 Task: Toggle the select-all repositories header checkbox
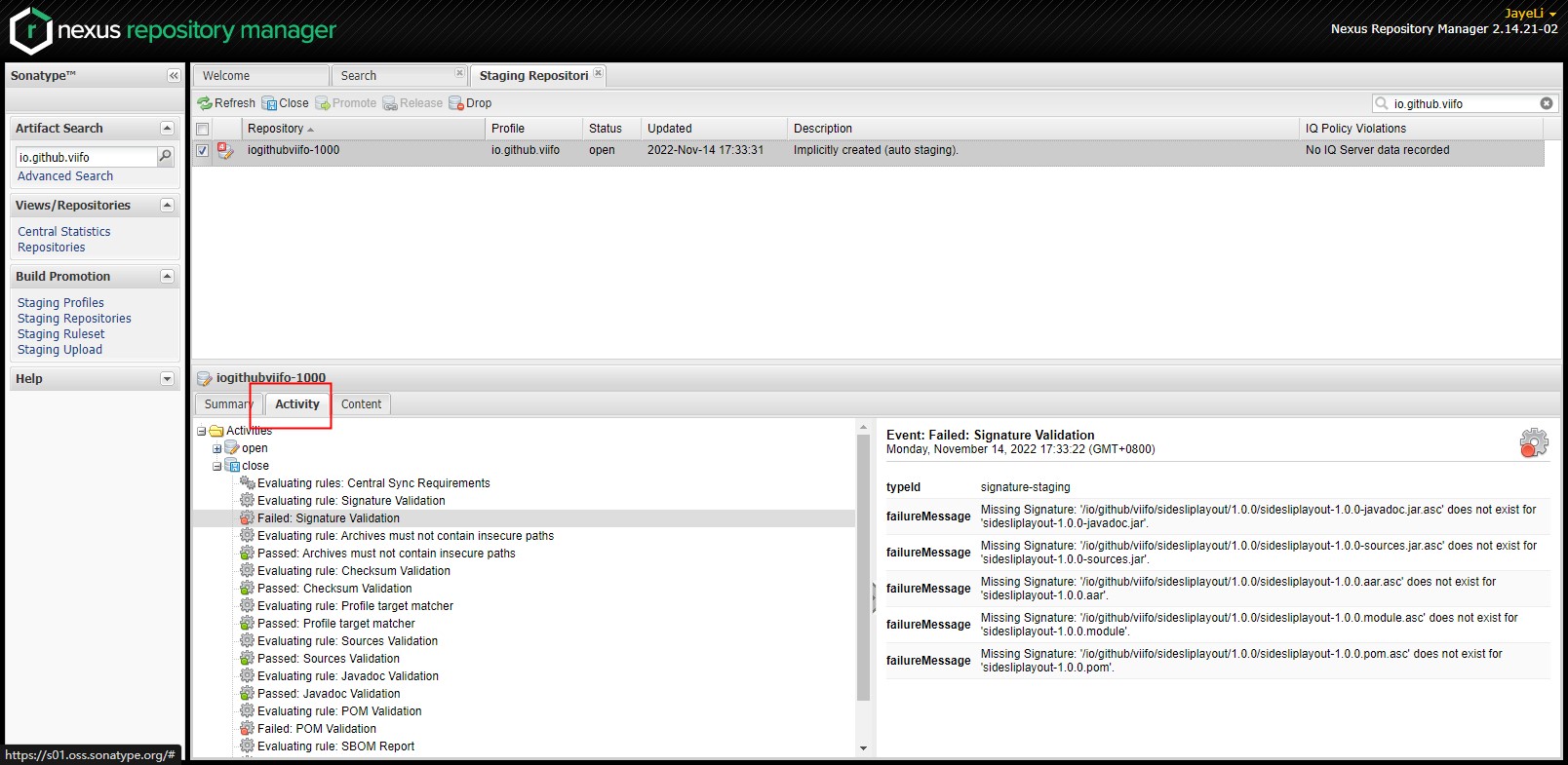point(203,129)
